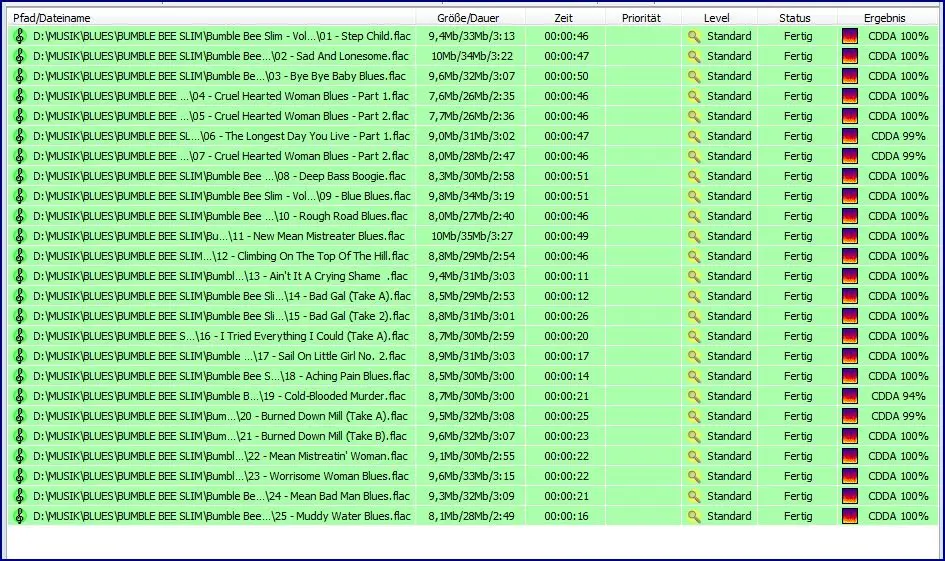Sort by Status column header
The height and width of the screenshot is (561, 945).
(x=797, y=18)
